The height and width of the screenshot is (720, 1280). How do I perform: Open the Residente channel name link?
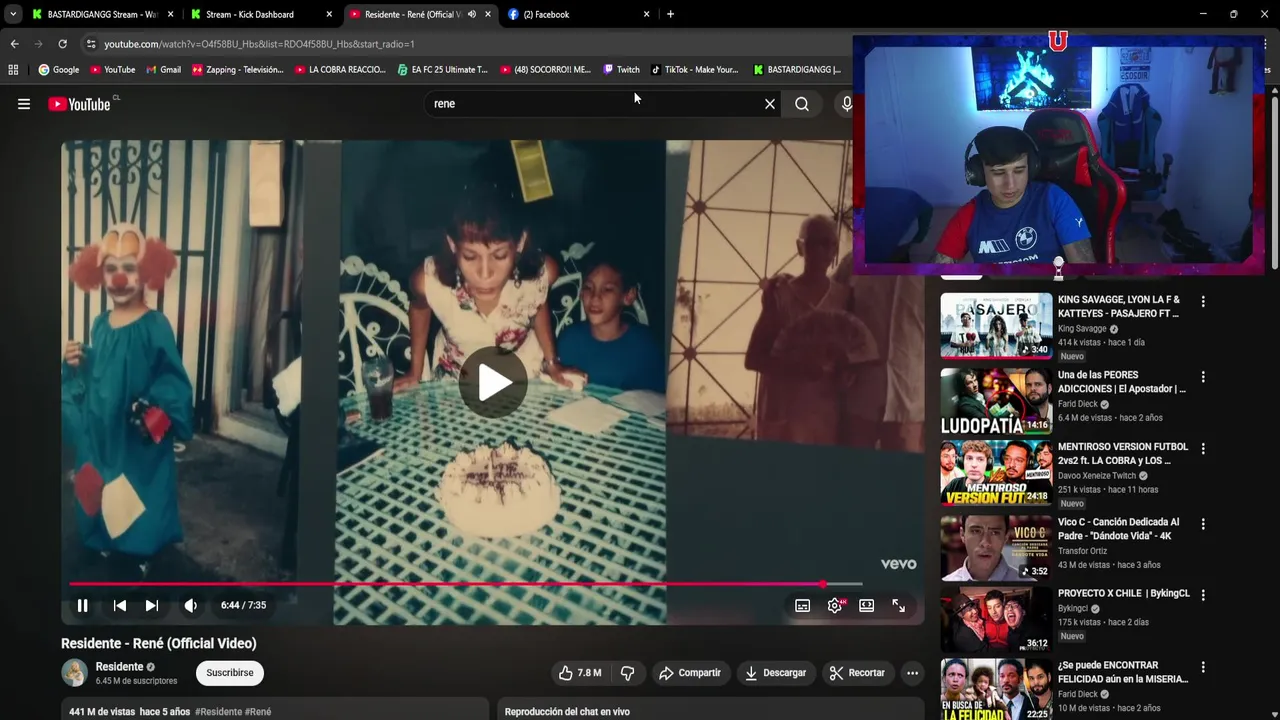119,667
